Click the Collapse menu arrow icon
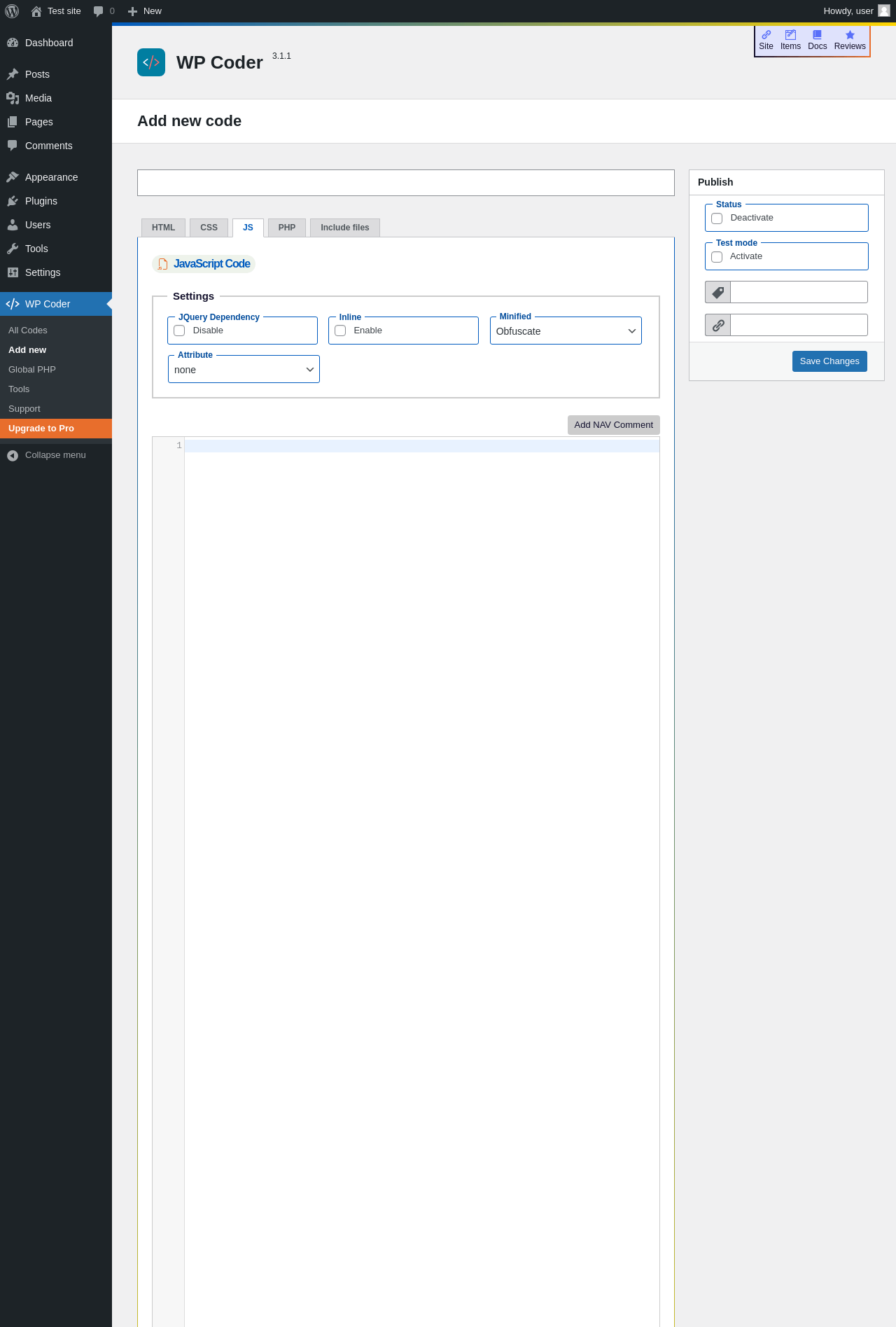 pyautogui.click(x=13, y=456)
